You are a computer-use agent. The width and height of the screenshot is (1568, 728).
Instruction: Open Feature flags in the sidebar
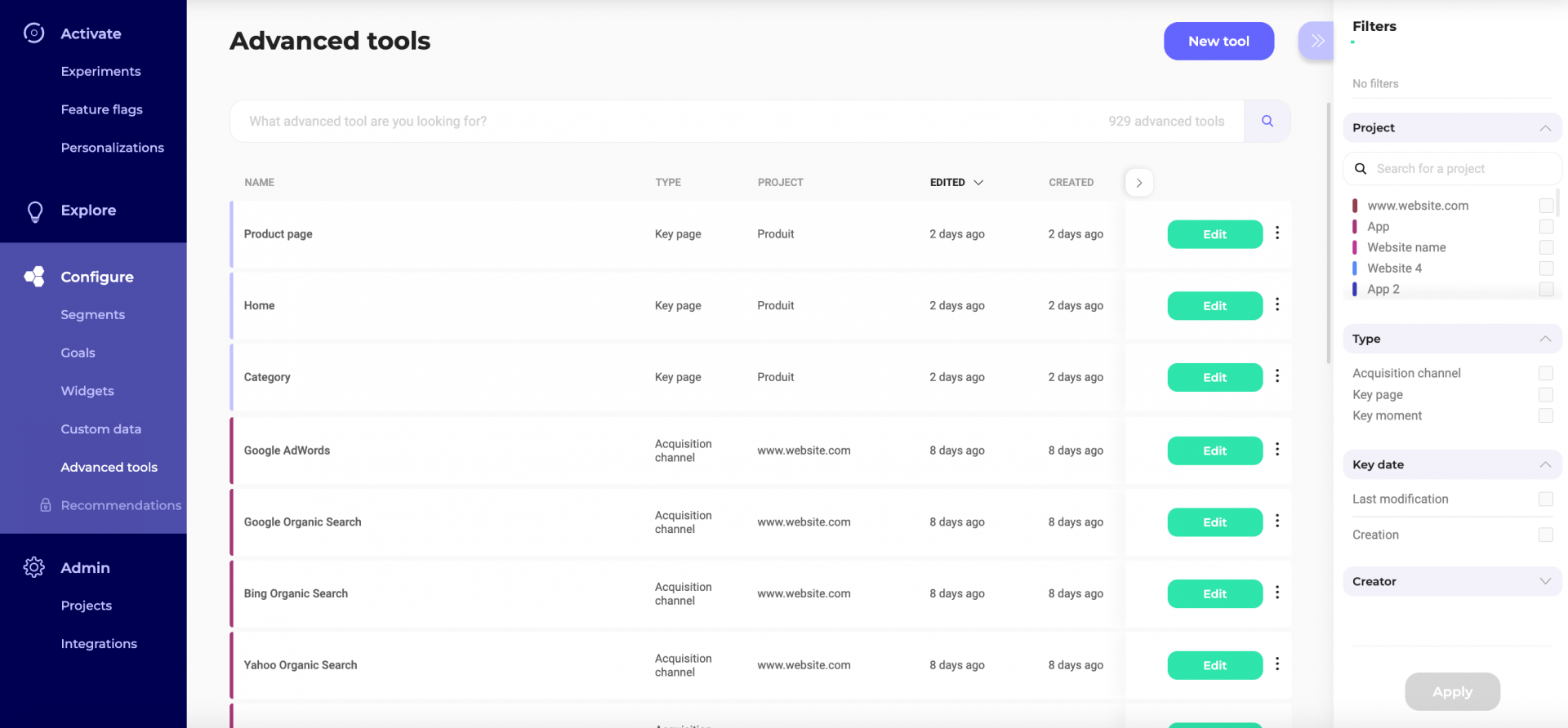coord(101,109)
